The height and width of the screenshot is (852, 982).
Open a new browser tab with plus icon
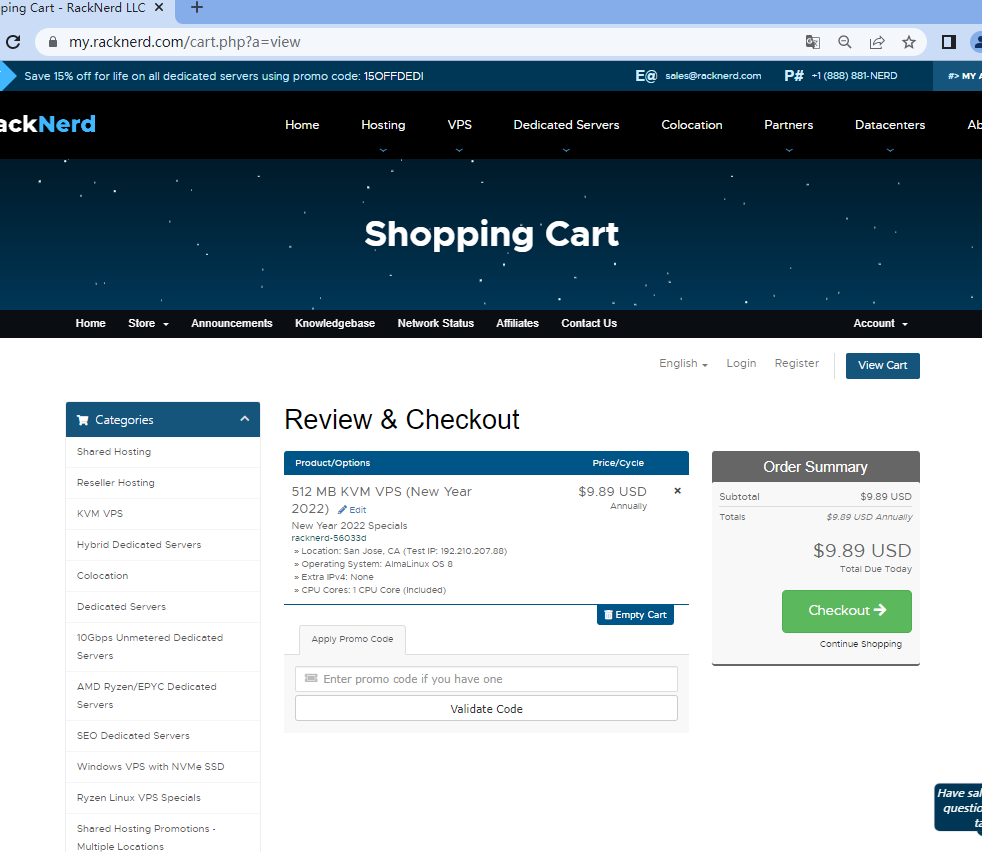click(197, 8)
